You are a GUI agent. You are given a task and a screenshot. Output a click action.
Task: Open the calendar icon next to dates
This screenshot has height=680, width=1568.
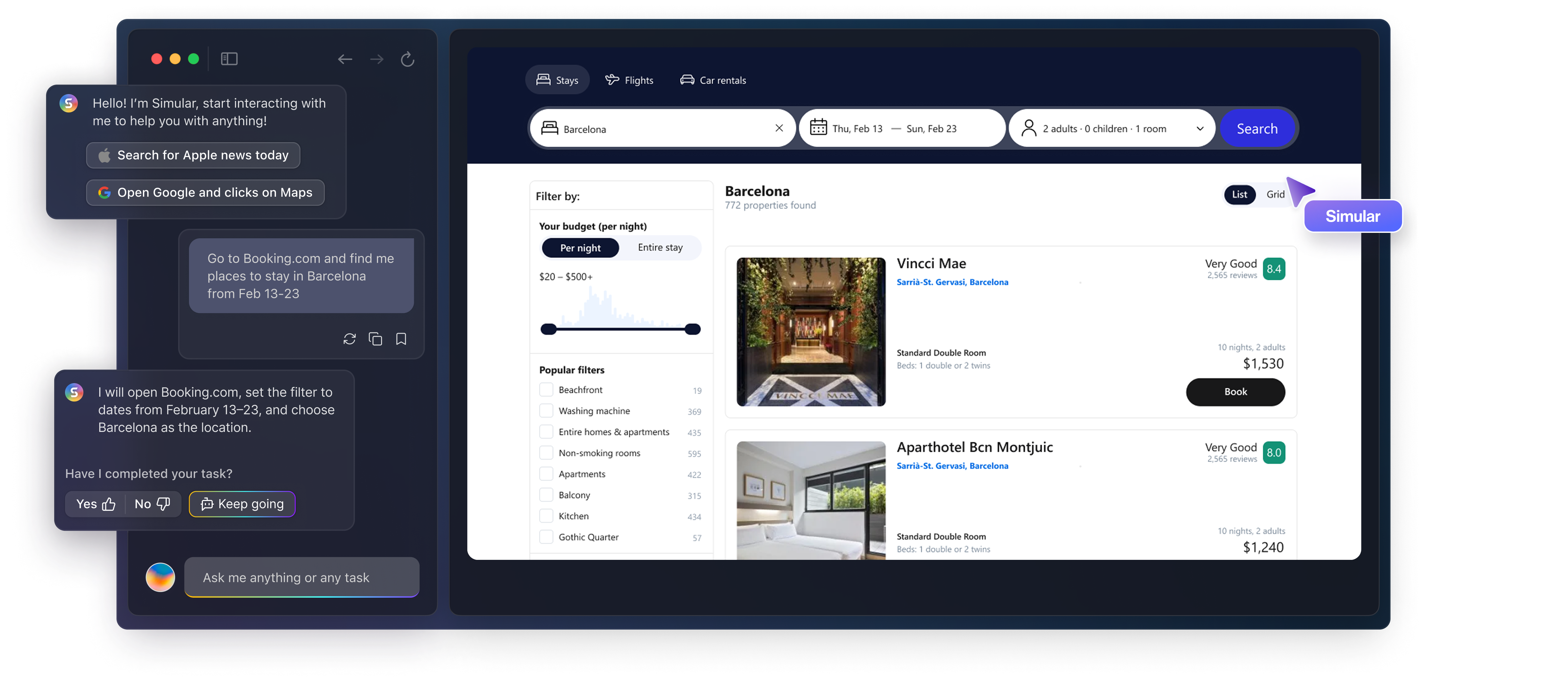pos(818,128)
